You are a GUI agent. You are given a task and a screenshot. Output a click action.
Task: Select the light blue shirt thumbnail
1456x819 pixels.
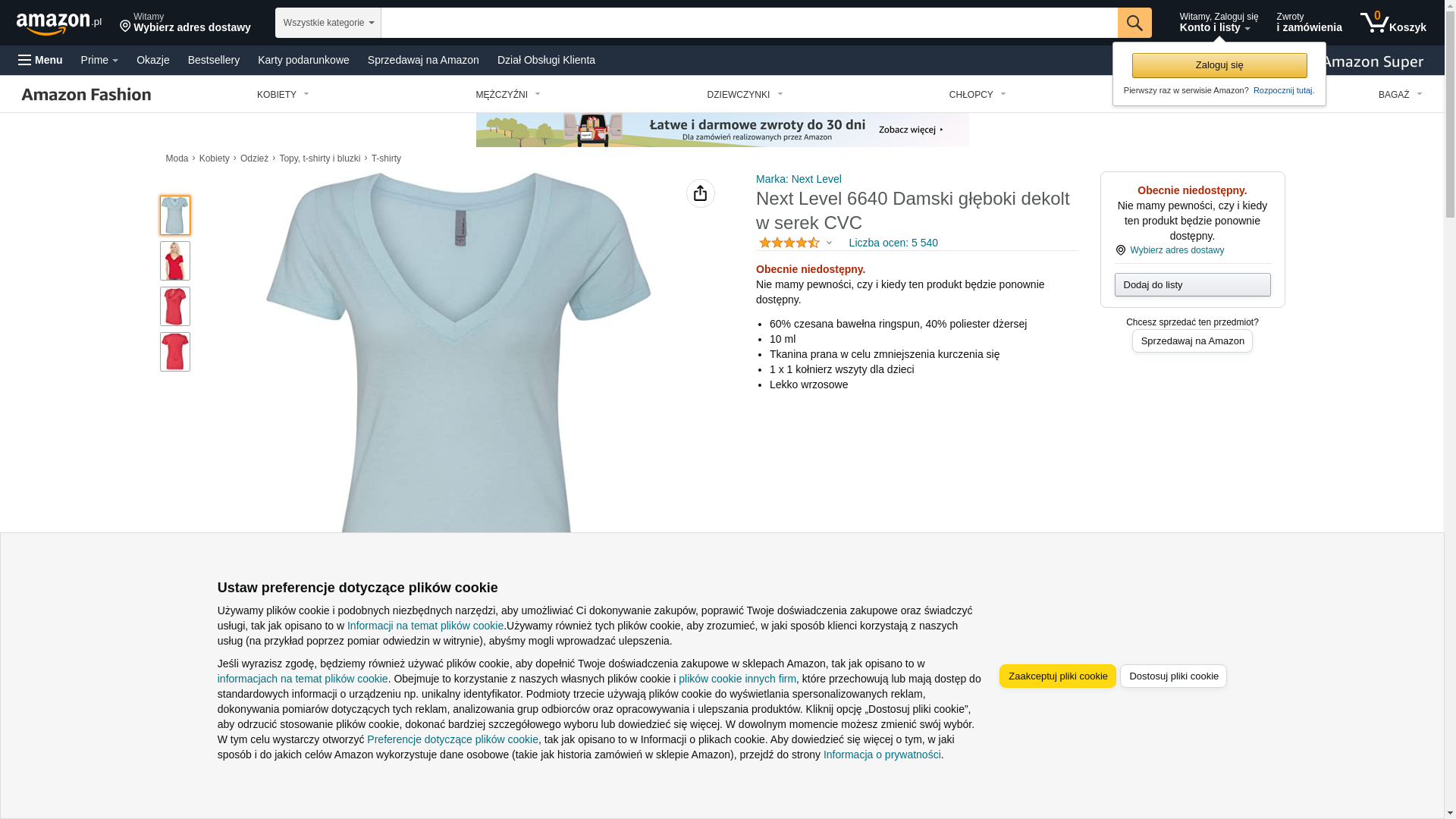(174, 215)
